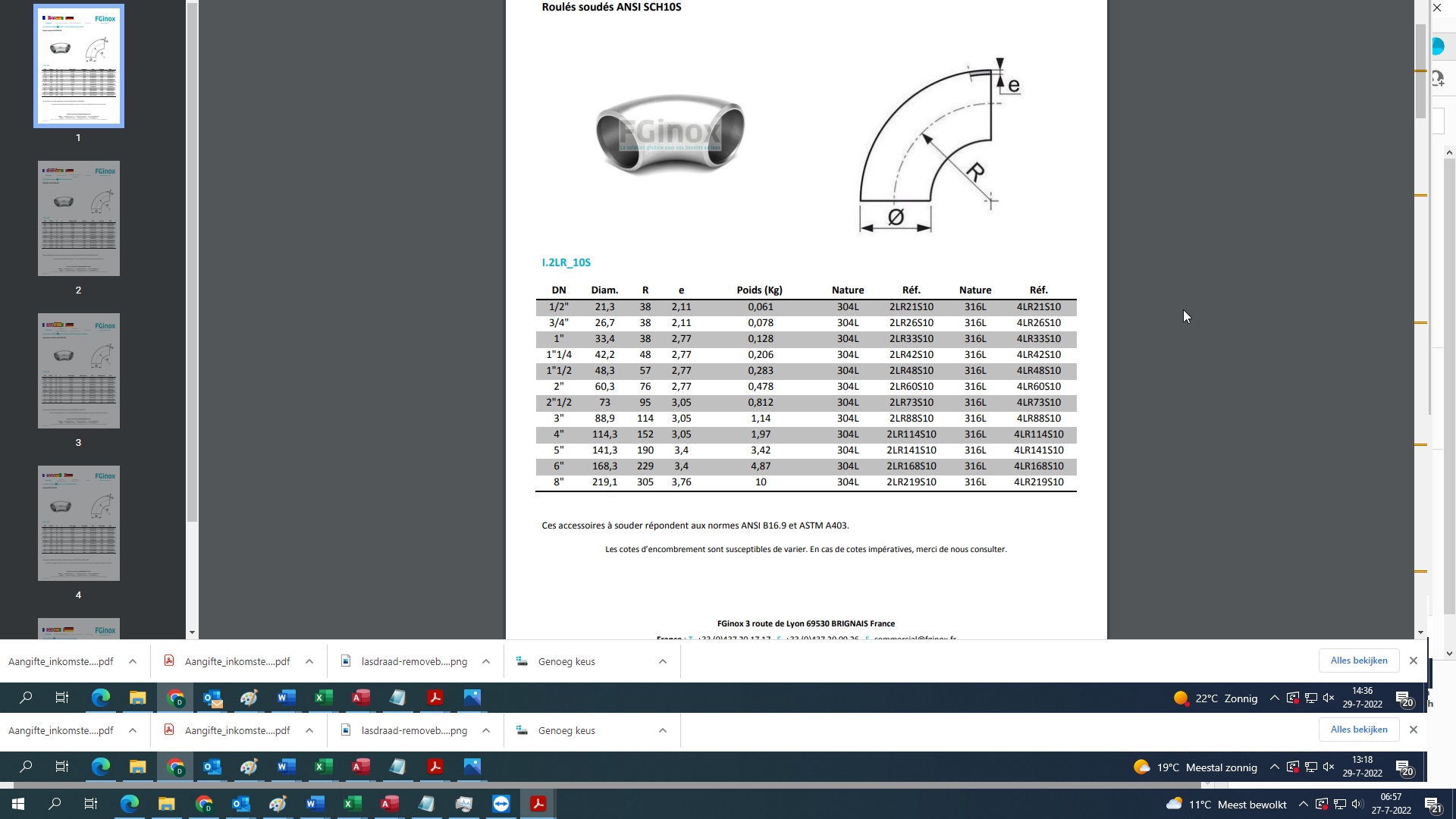Click the diameter value 219,1
Viewport: 1456px width, 819px height.
[605, 482]
